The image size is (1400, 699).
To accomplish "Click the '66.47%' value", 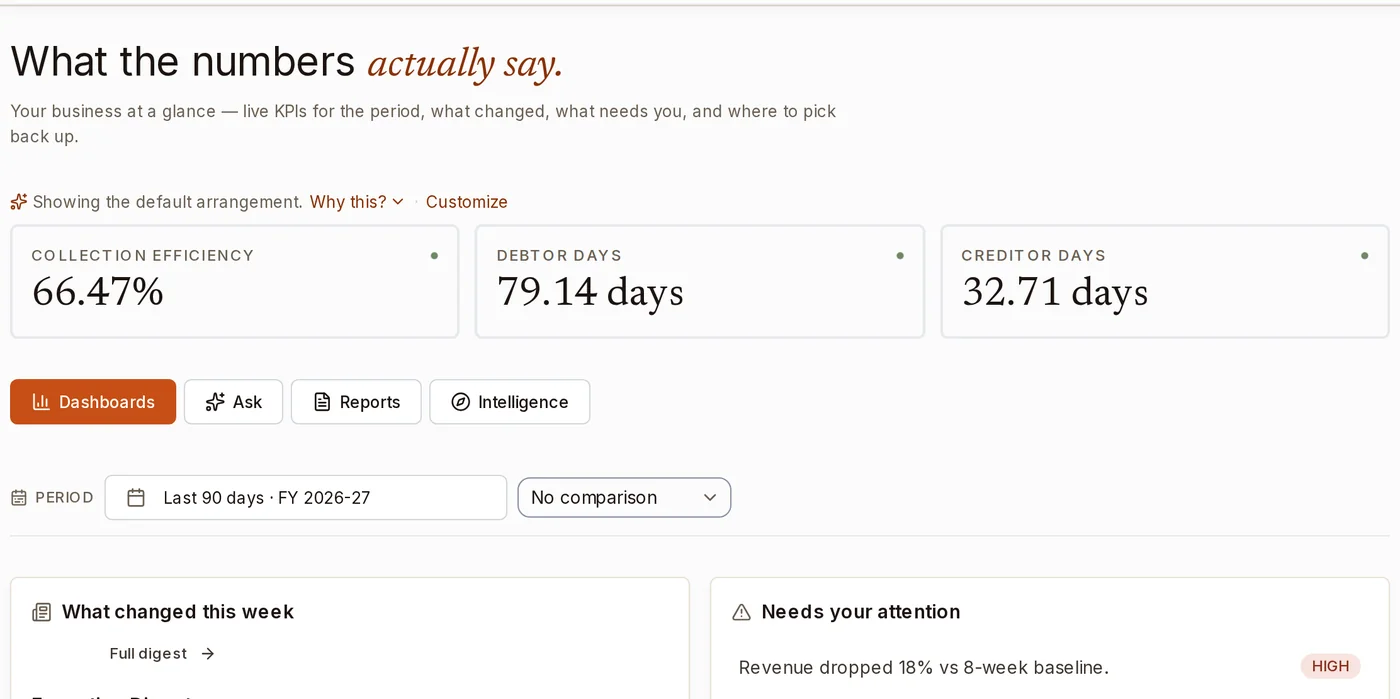I will [98, 291].
